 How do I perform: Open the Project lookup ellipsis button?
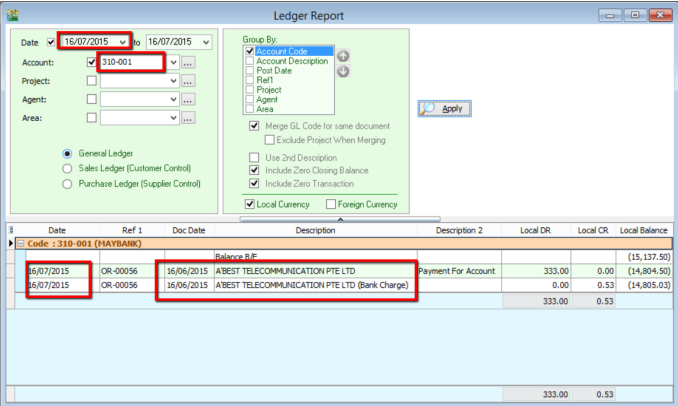click(x=188, y=81)
